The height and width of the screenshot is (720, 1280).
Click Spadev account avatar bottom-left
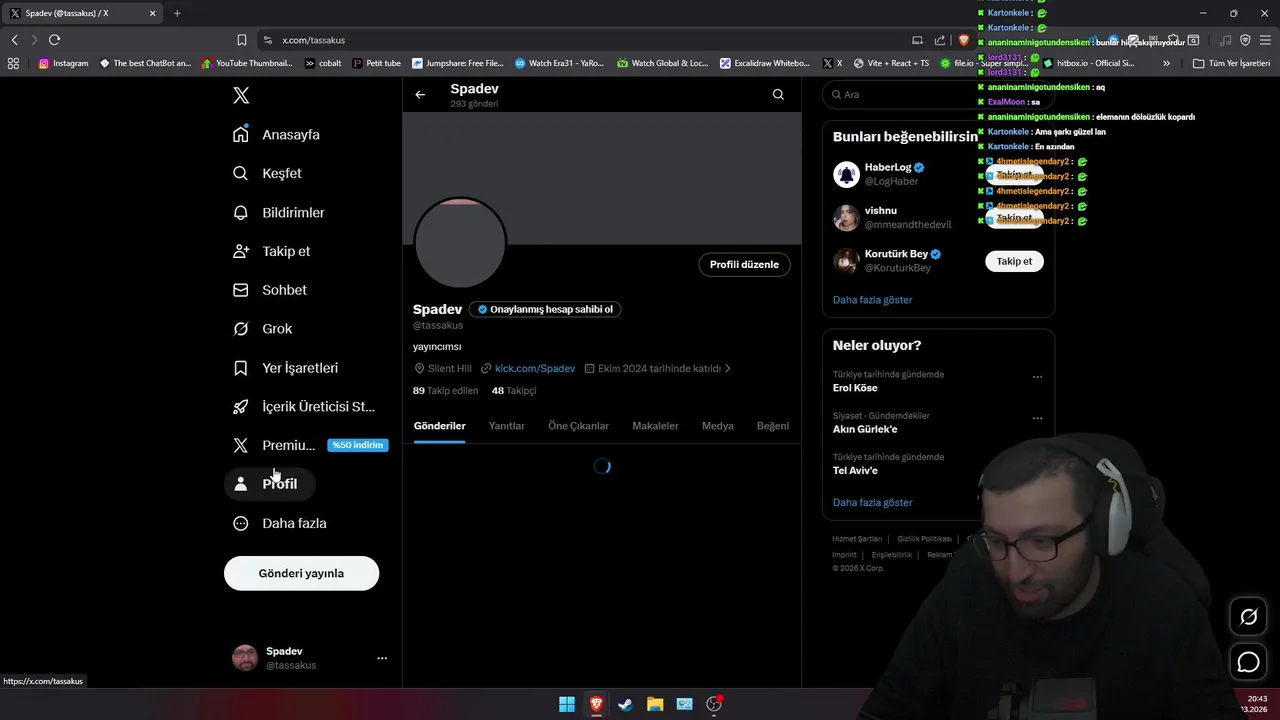(245, 658)
